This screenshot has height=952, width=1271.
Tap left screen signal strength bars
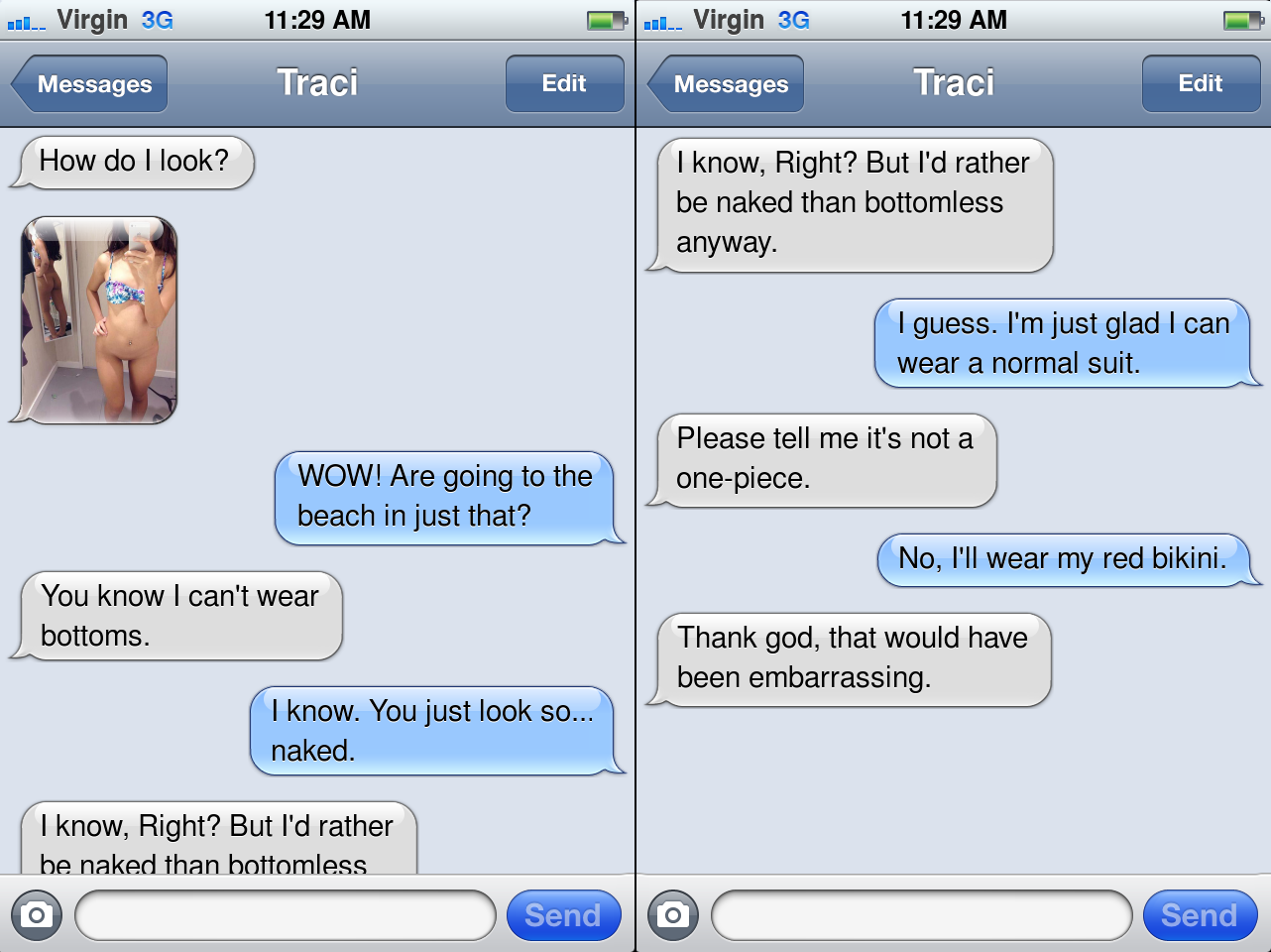[x=27, y=22]
